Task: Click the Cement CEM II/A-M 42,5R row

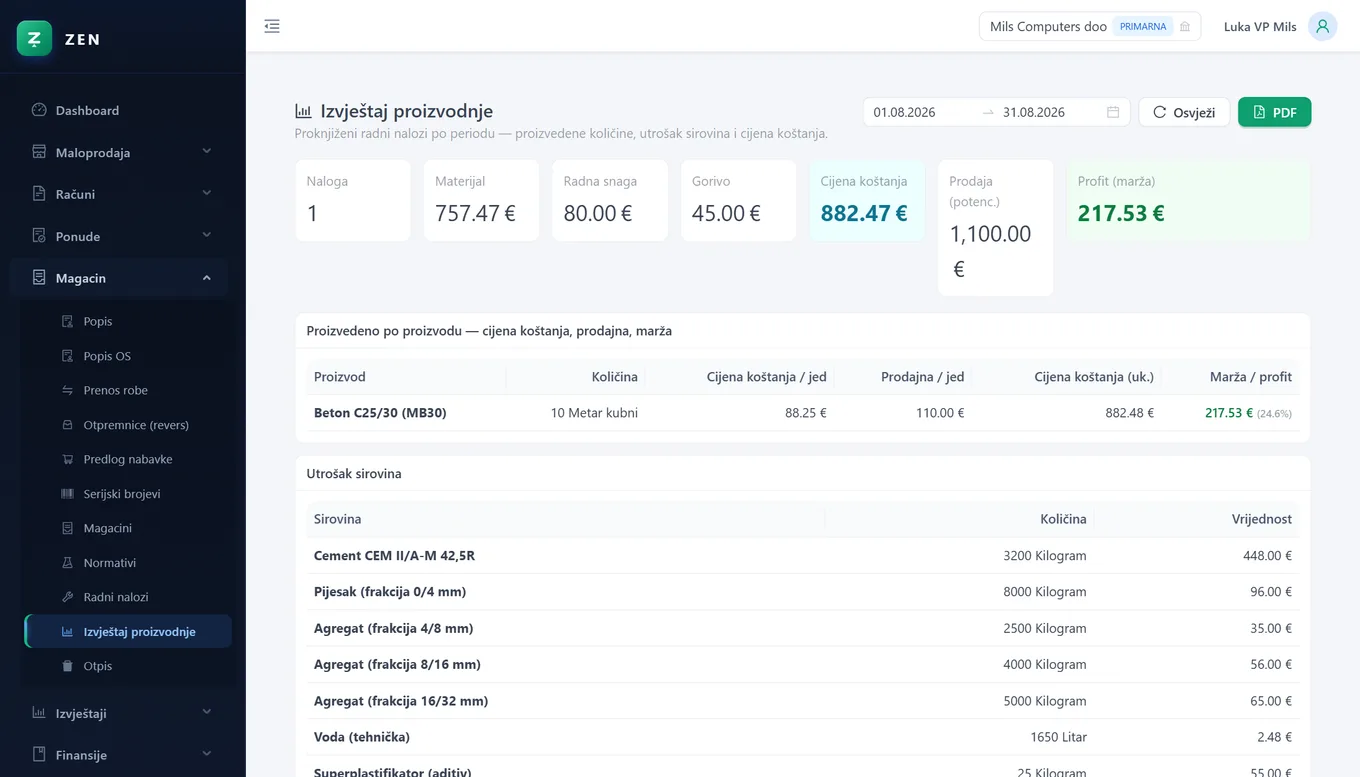Action: click(x=803, y=556)
